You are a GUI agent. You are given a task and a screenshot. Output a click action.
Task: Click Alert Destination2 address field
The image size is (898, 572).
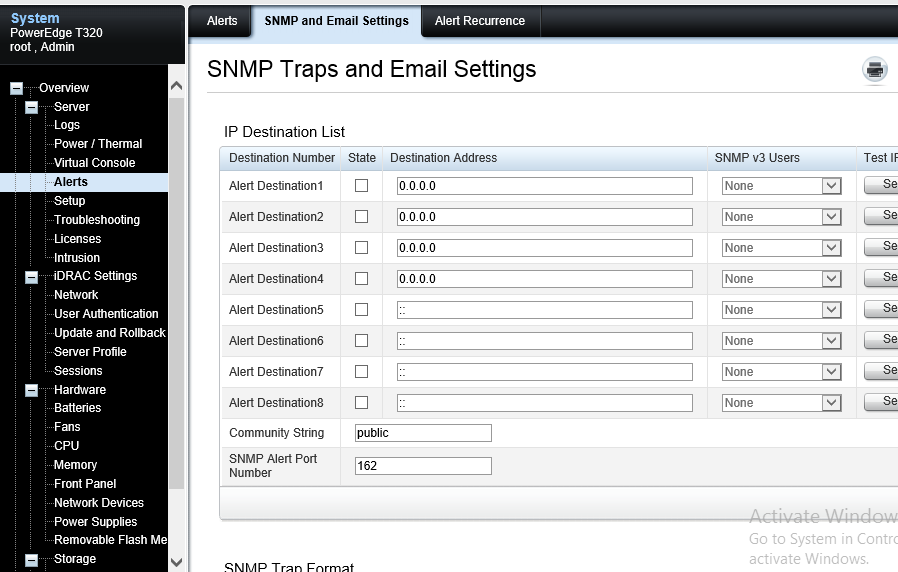click(x=544, y=217)
